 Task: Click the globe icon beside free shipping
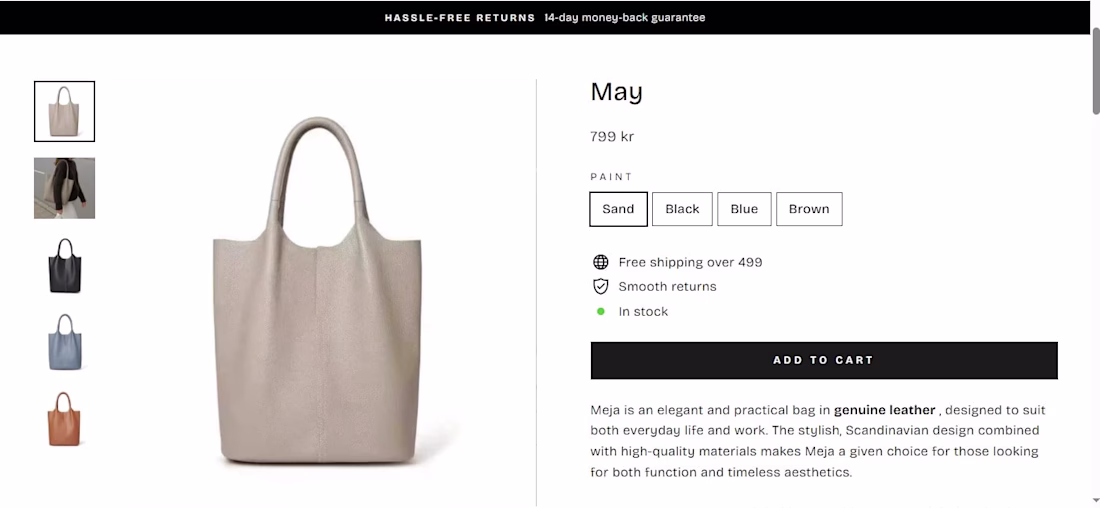tap(600, 262)
